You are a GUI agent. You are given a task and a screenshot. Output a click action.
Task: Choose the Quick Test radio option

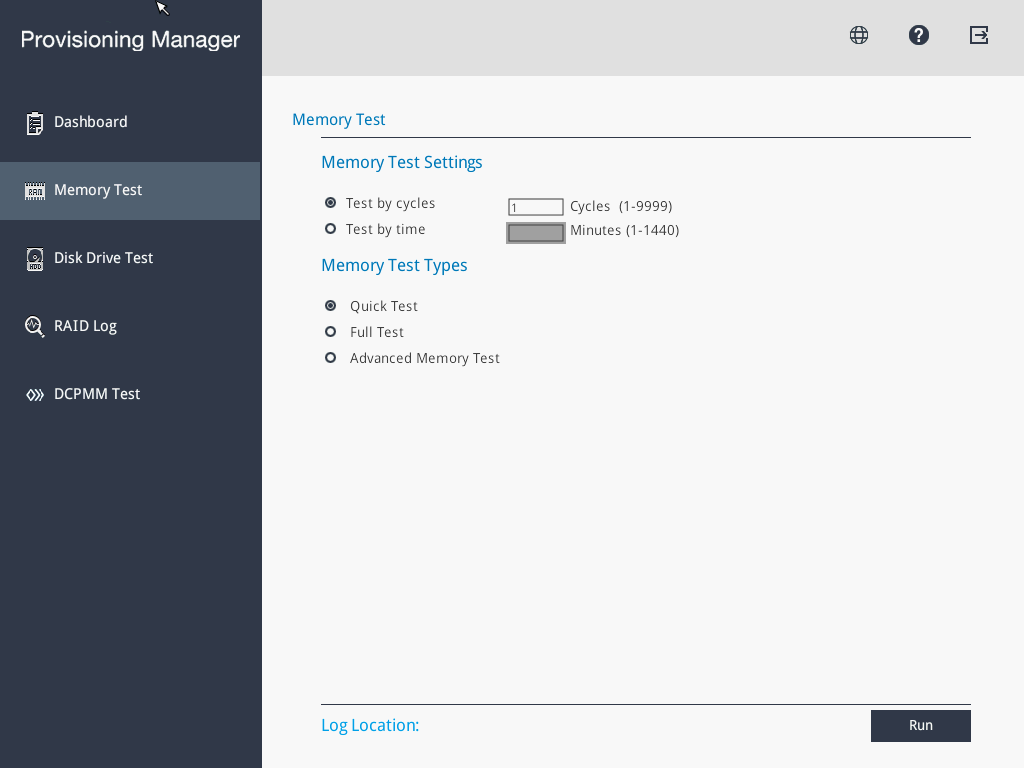(x=330, y=306)
